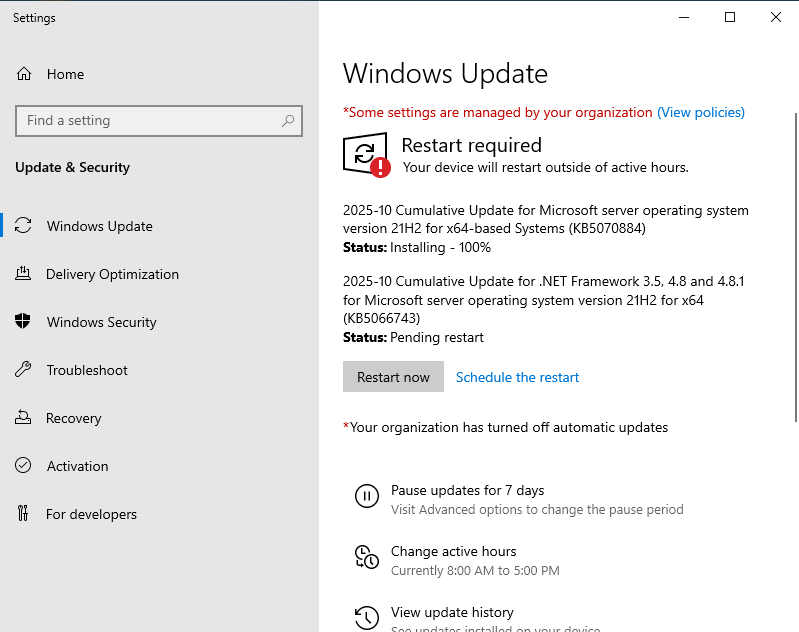The image size is (799, 632).
Task: Click the search magnifier icon in Find a setting
Action: (288, 121)
